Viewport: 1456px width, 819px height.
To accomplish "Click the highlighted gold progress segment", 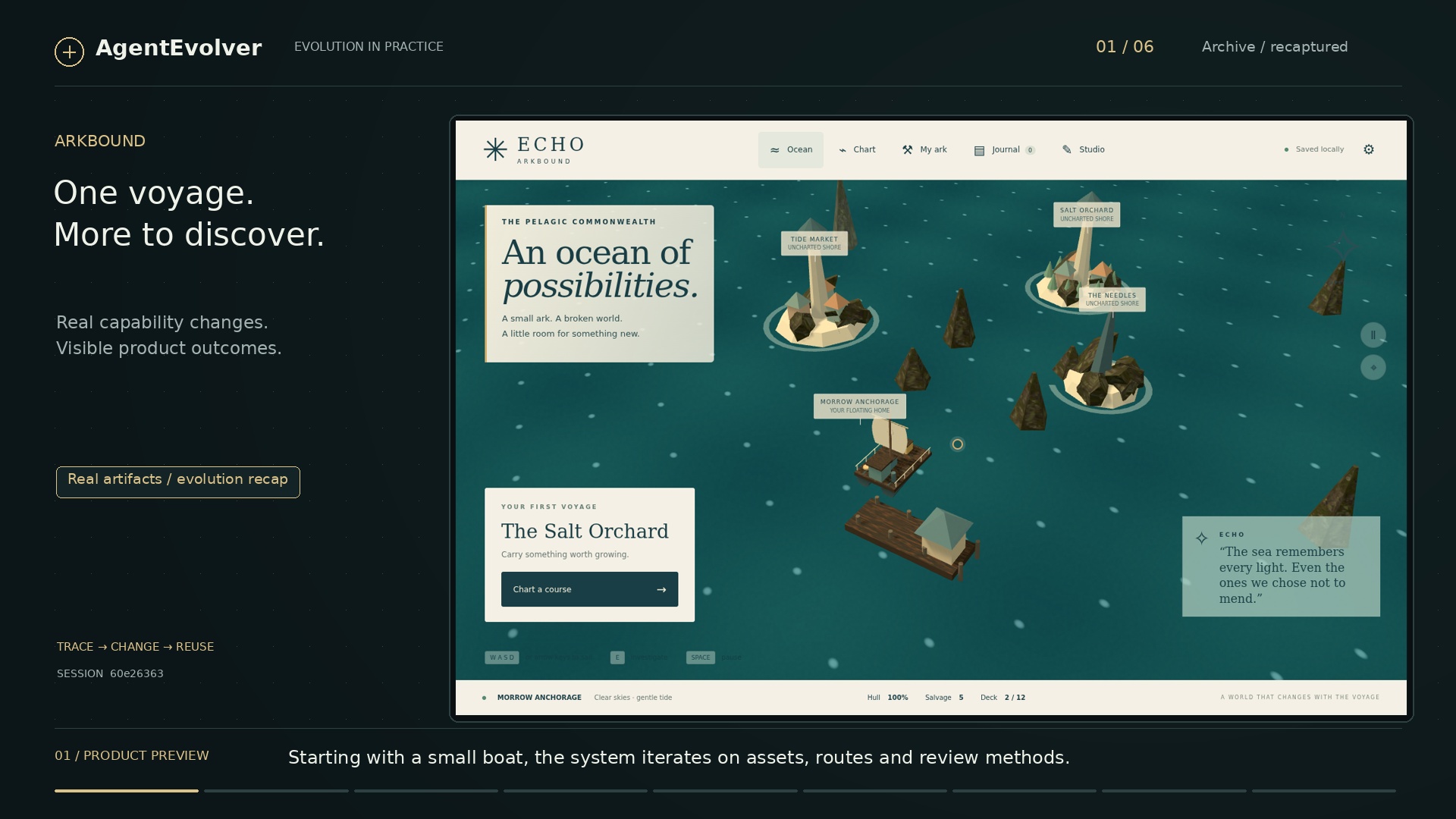I will 127,791.
